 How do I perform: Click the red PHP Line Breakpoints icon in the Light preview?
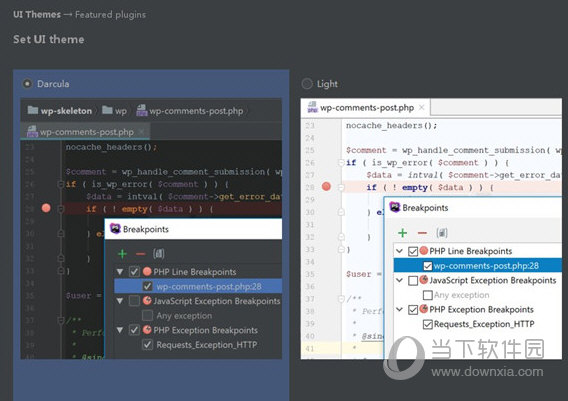pos(424,251)
